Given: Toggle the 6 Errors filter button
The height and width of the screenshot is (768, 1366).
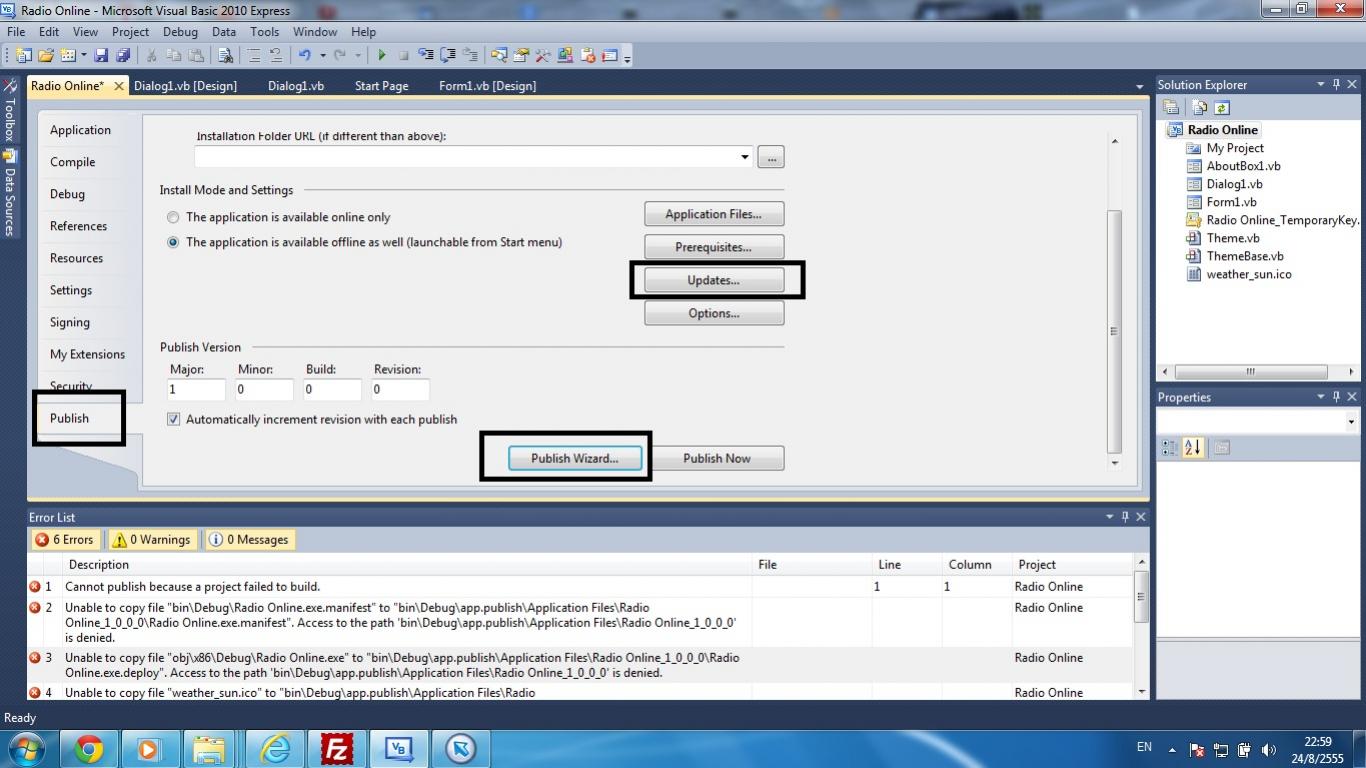Looking at the screenshot, I should pos(65,540).
